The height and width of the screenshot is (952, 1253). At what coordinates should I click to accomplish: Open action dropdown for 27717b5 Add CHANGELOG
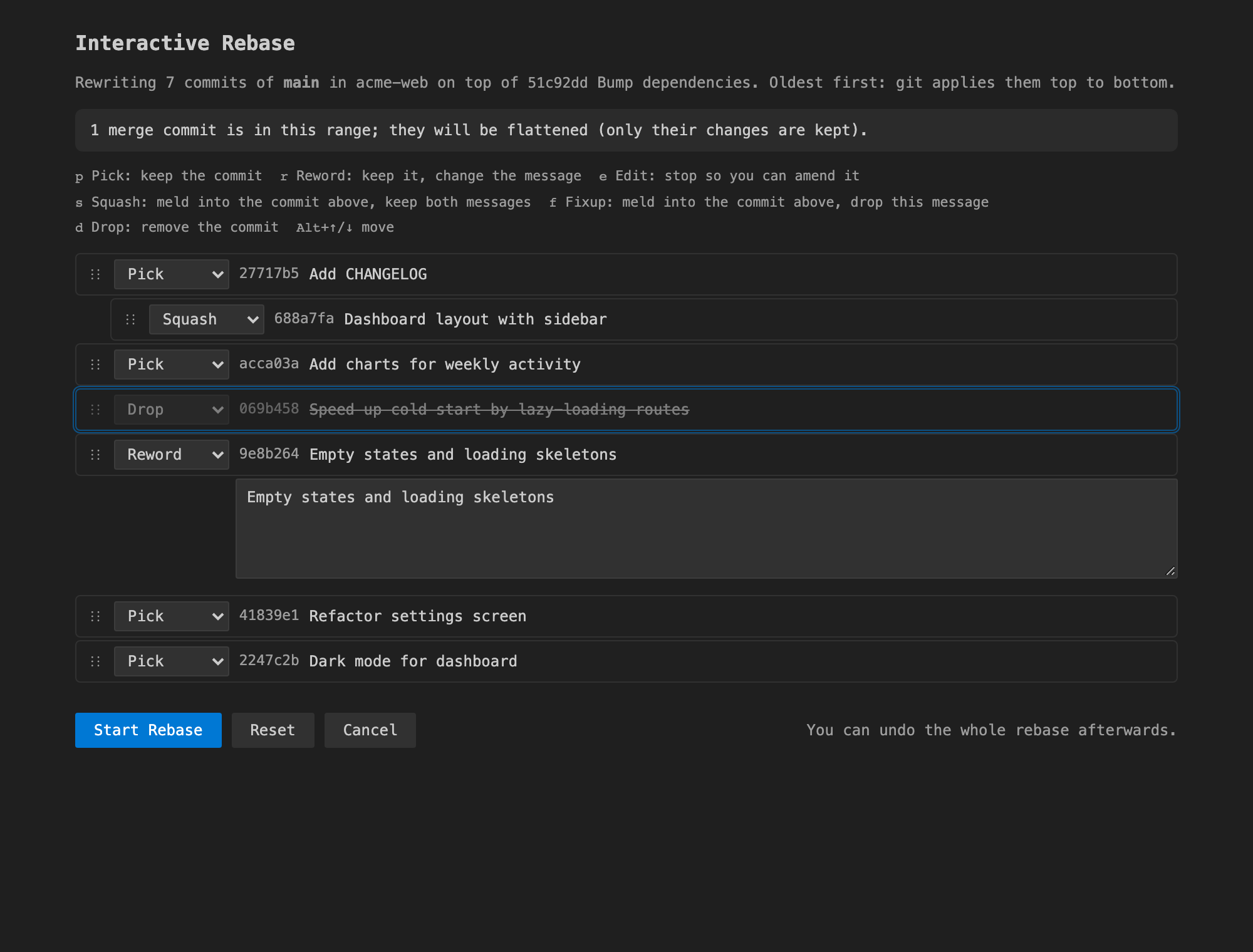(x=172, y=274)
